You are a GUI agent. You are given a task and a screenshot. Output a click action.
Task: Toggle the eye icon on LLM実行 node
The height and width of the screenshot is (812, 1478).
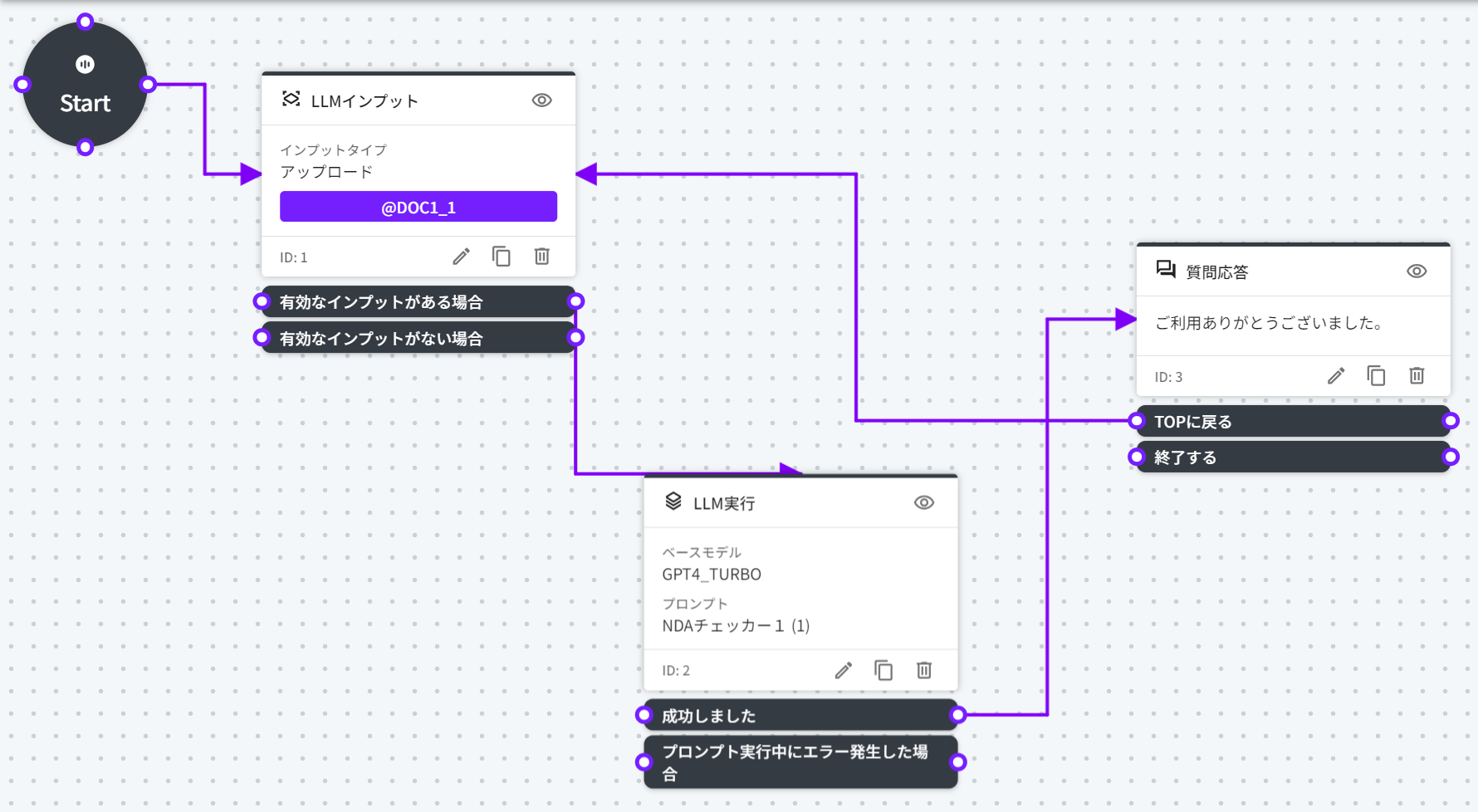click(x=923, y=503)
